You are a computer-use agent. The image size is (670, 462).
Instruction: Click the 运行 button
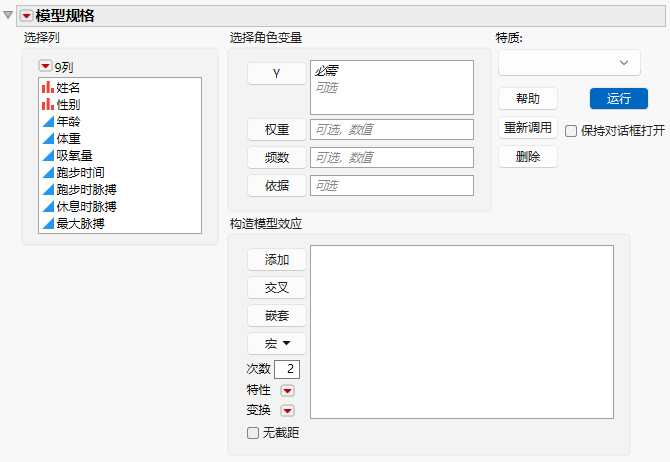[619, 99]
